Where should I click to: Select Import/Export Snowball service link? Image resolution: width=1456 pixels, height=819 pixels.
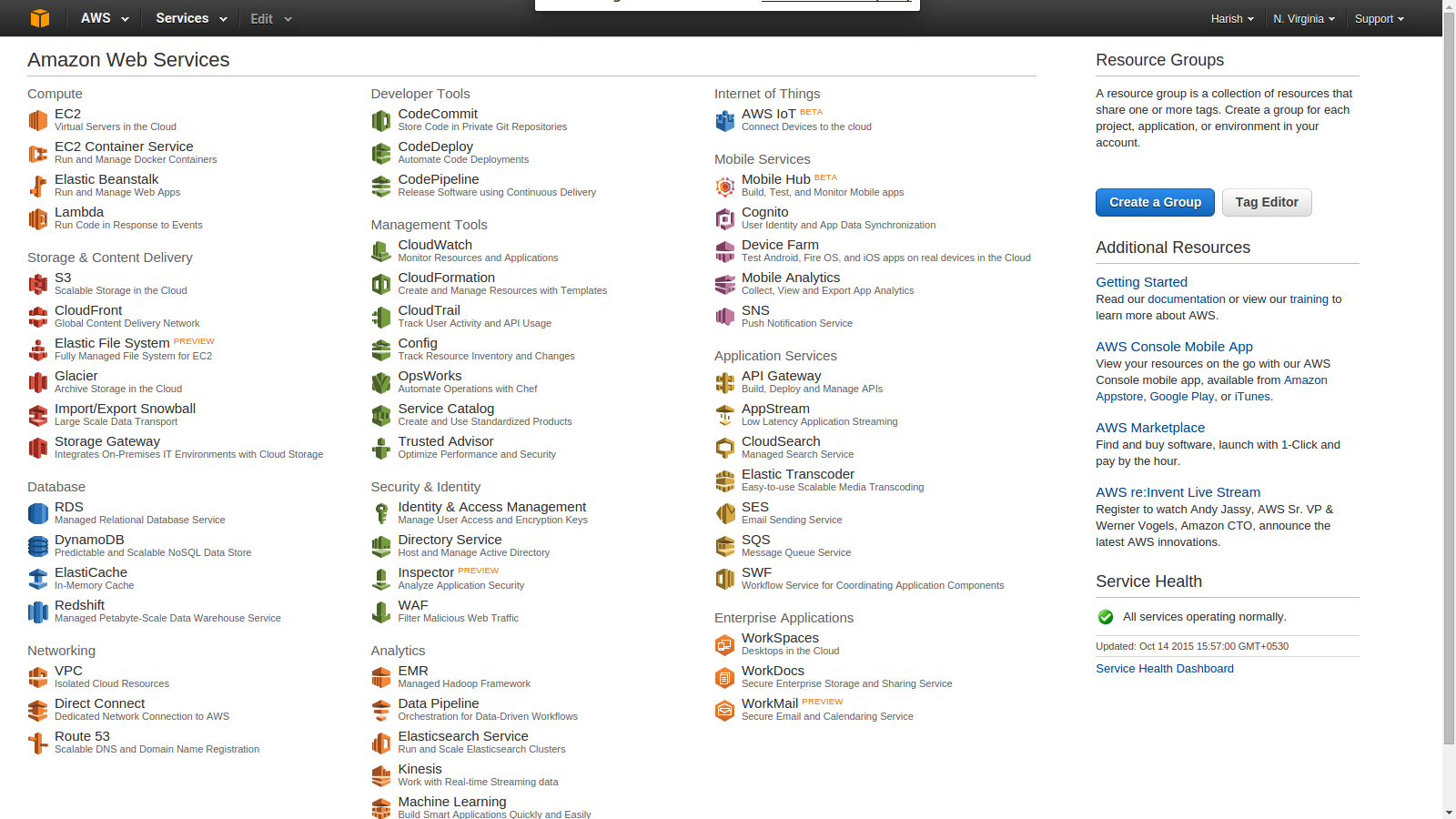pyautogui.click(x=125, y=409)
